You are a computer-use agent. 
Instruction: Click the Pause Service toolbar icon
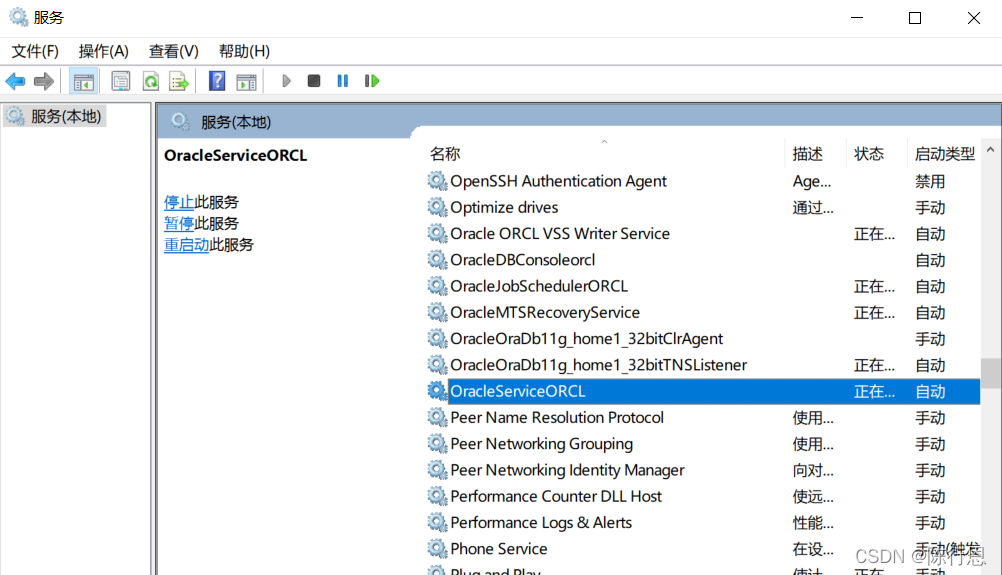[343, 81]
